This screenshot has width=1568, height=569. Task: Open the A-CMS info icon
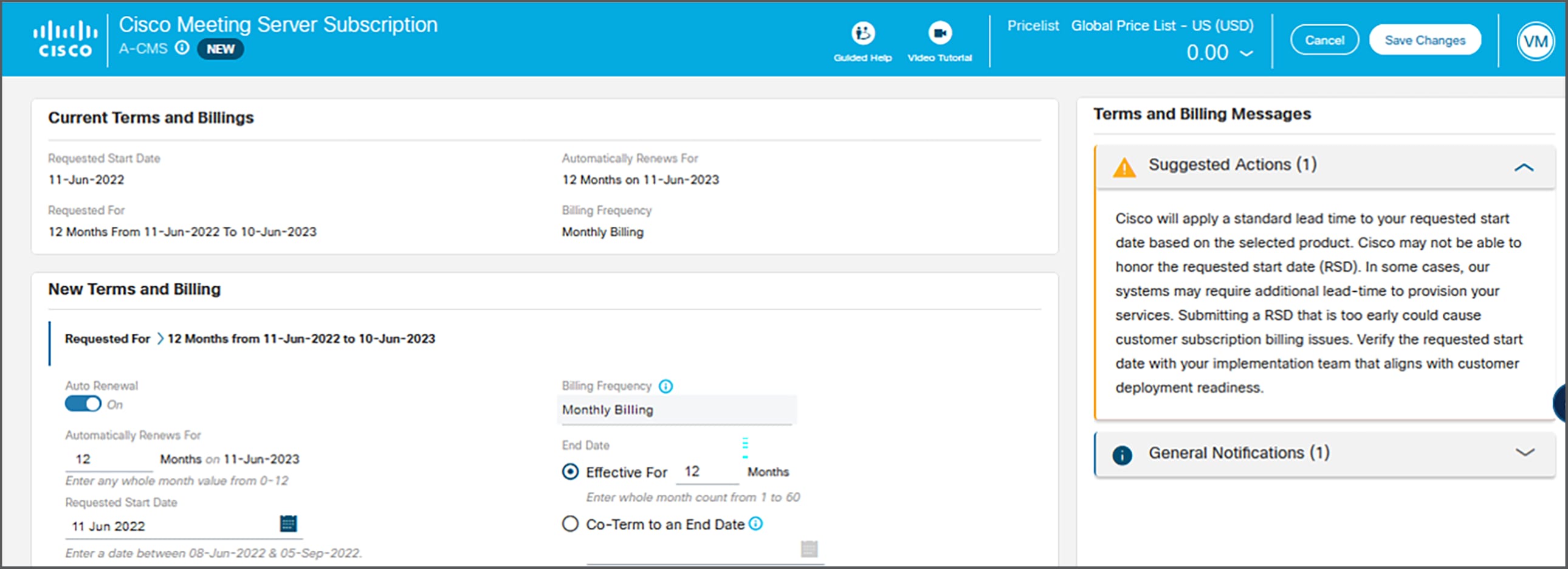click(182, 47)
